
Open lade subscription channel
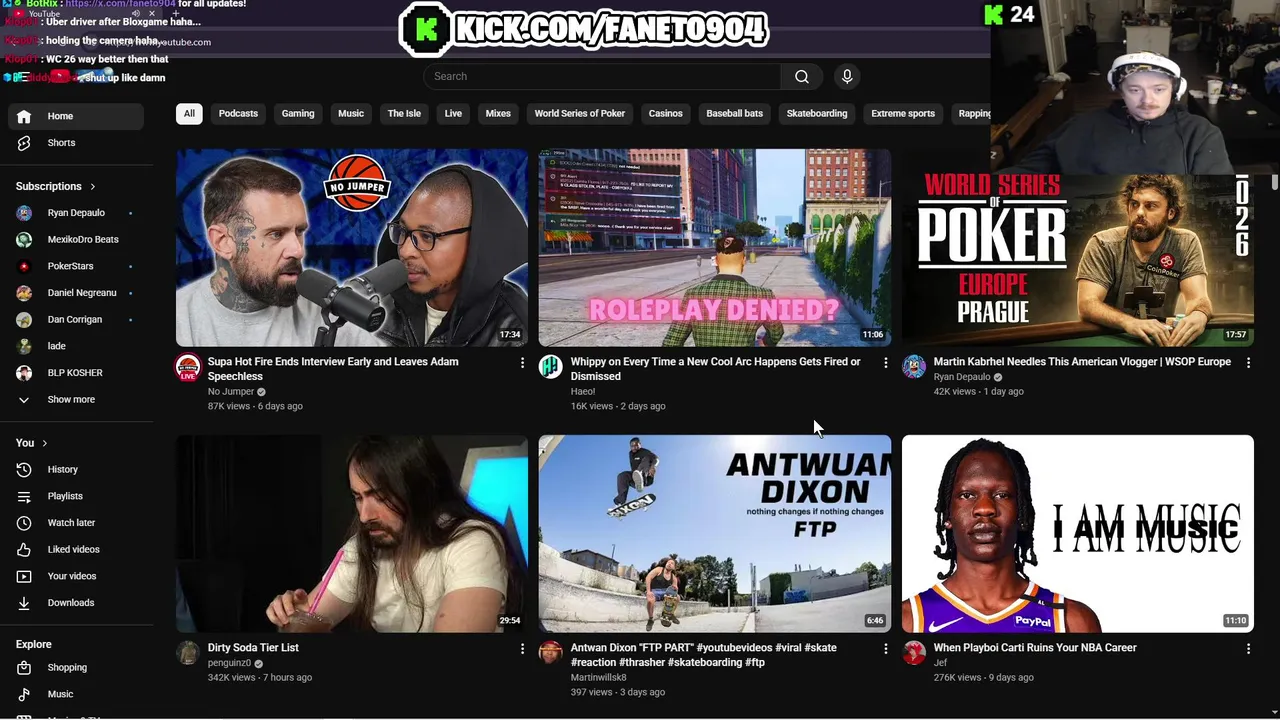(76, 346)
